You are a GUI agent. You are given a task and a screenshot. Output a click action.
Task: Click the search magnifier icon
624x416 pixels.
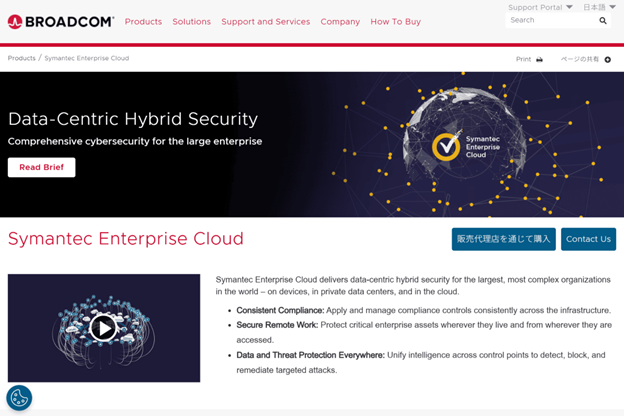pos(603,20)
